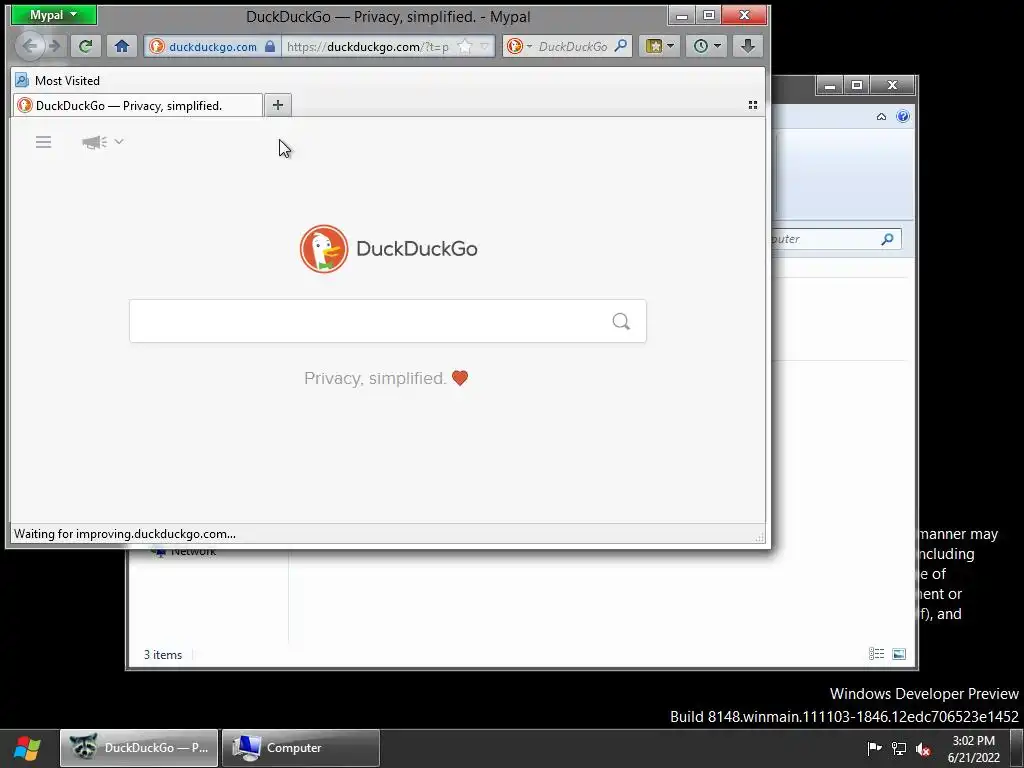Open the muted volume tray icon
Image resolution: width=1024 pixels, height=768 pixels.
point(923,748)
